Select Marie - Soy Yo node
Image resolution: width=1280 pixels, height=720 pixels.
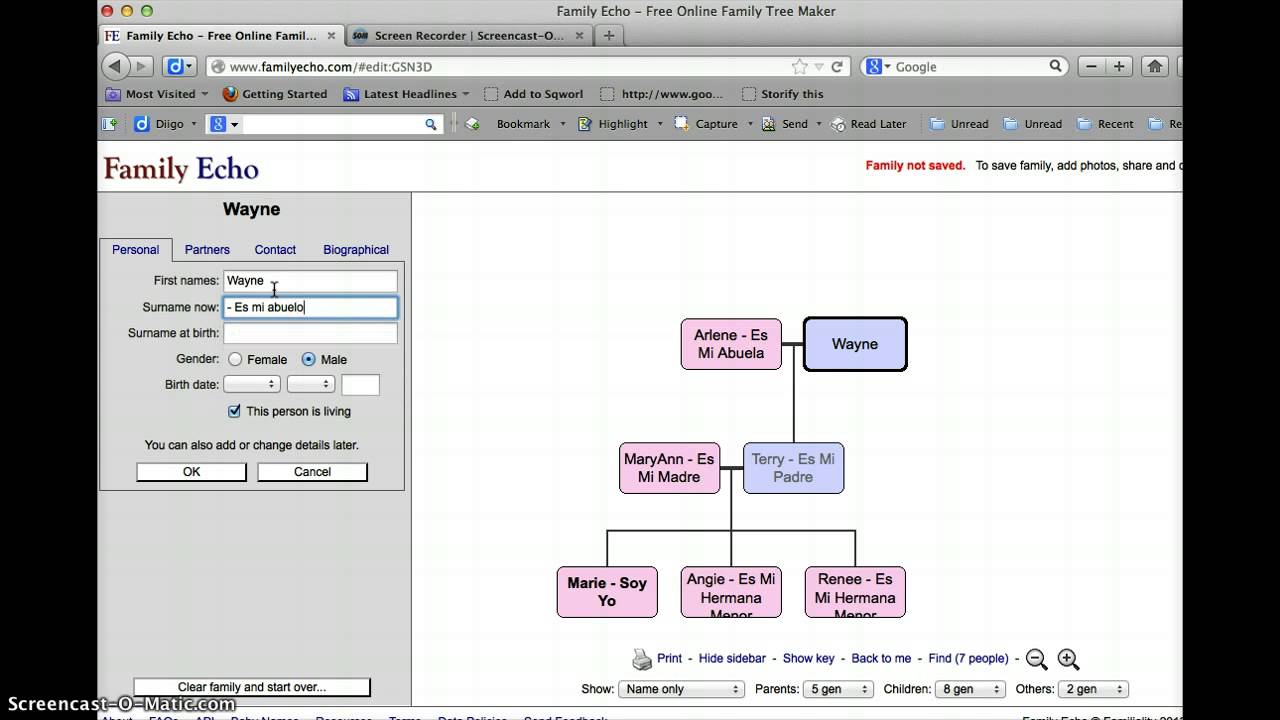[x=607, y=592]
